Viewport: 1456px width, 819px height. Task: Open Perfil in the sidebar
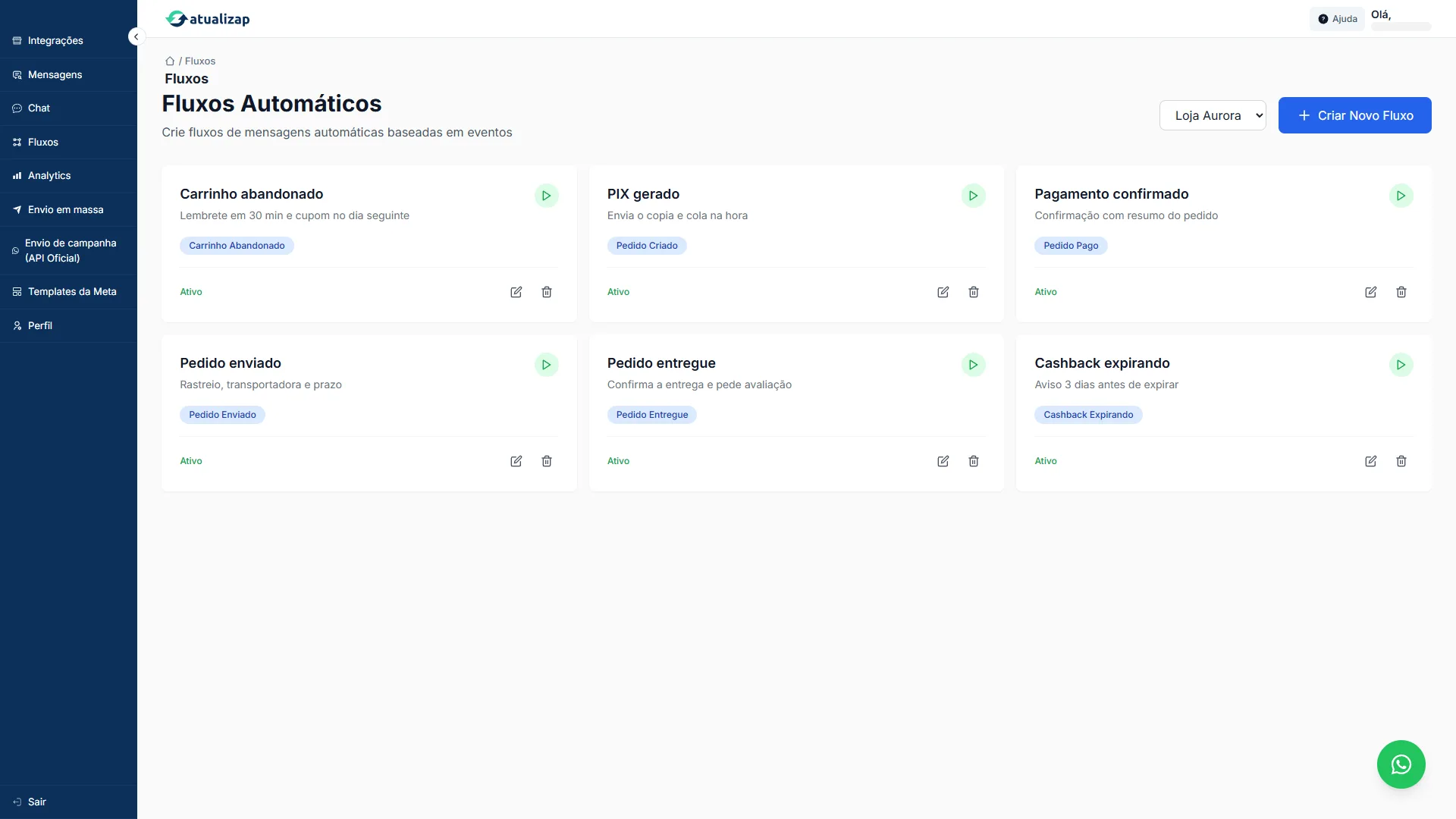[68, 326]
